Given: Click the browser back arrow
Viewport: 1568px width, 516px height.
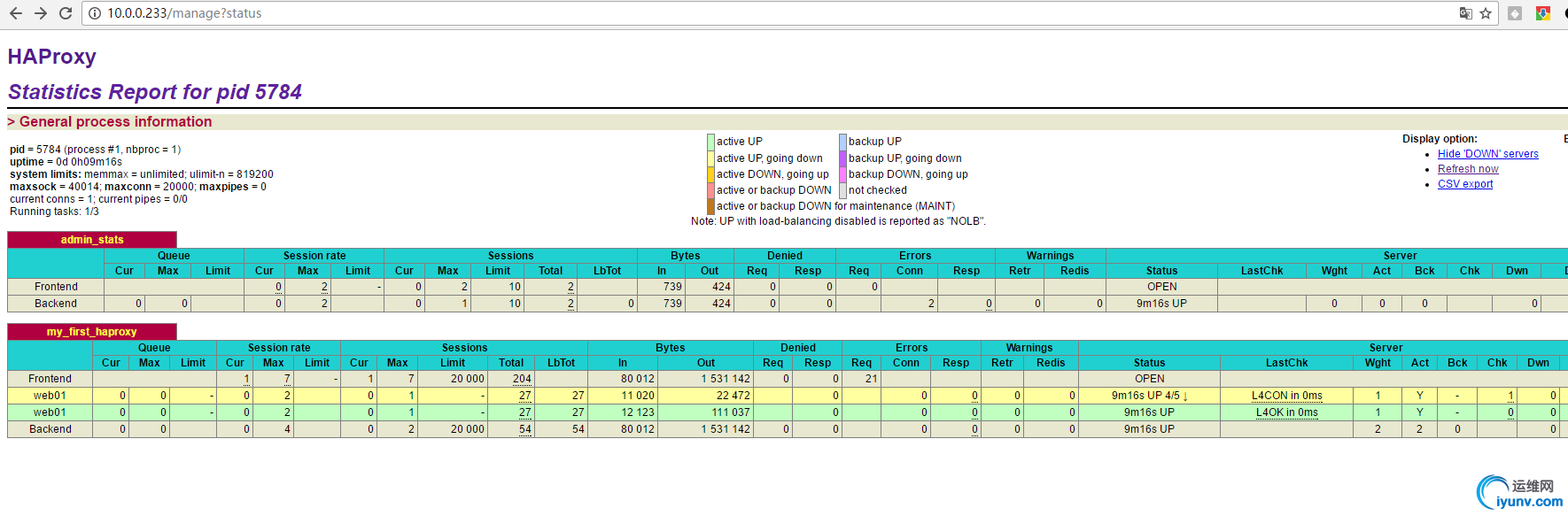Looking at the screenshot, I should [x=15, y=13].
